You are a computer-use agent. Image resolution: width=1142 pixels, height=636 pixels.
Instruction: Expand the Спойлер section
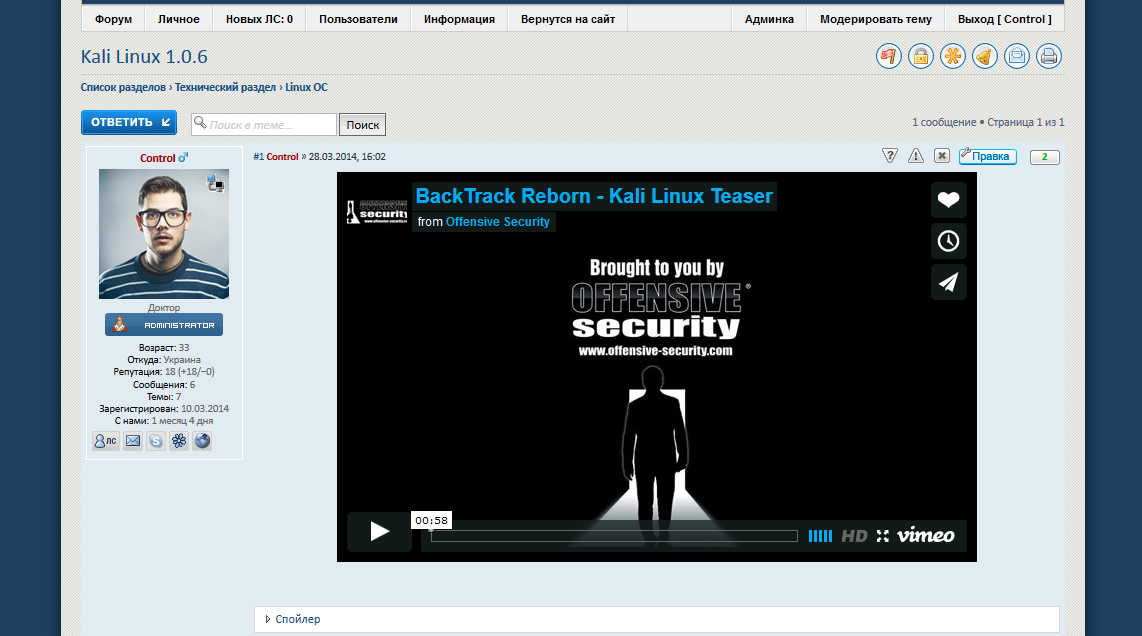(297, 619)
